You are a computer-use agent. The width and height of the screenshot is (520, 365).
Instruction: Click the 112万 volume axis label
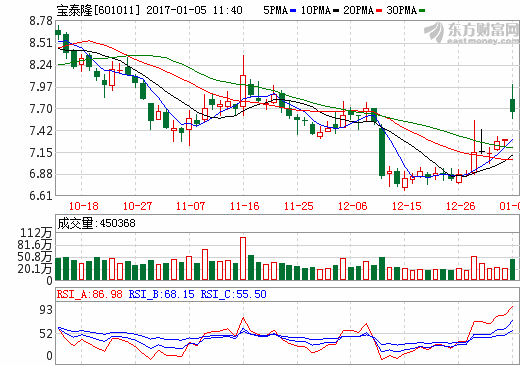tap(36, 233)
